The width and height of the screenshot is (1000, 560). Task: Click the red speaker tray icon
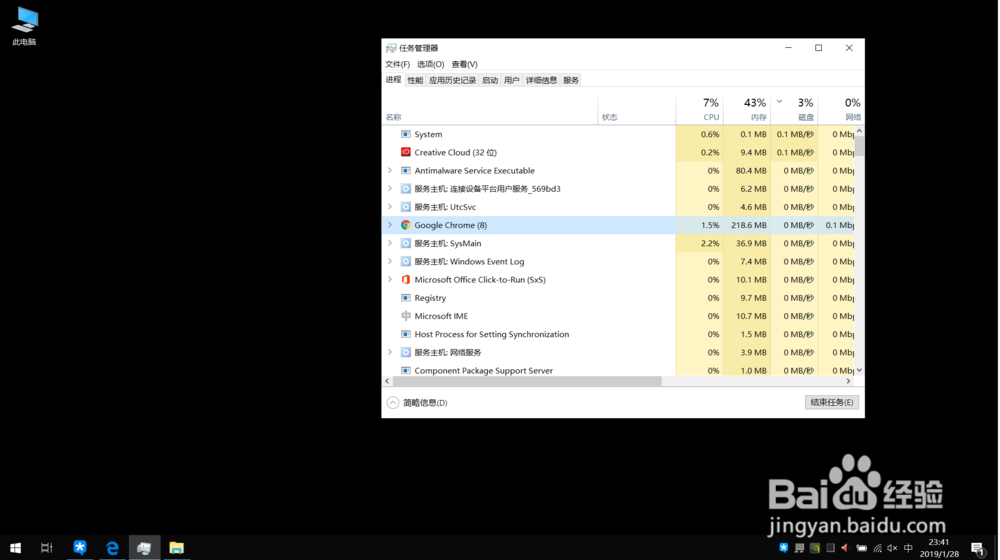tap(845, 548)
